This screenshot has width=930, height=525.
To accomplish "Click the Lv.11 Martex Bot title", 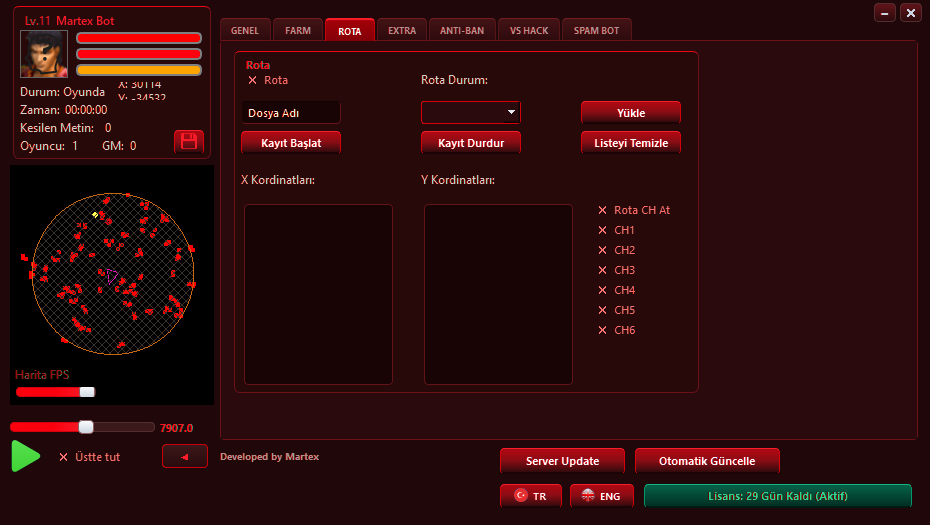I will tap(69, 21).
